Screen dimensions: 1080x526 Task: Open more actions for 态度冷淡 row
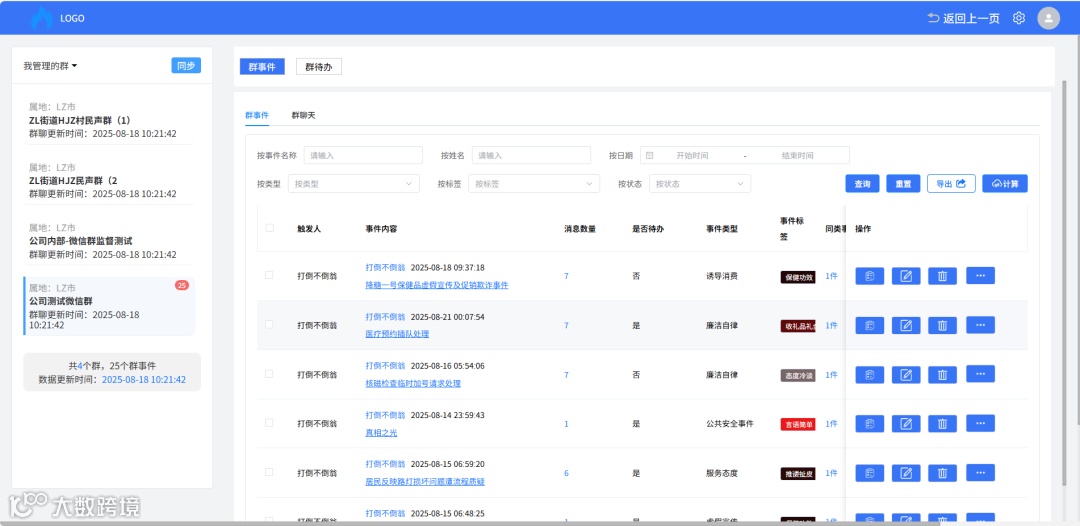point(981,374)
